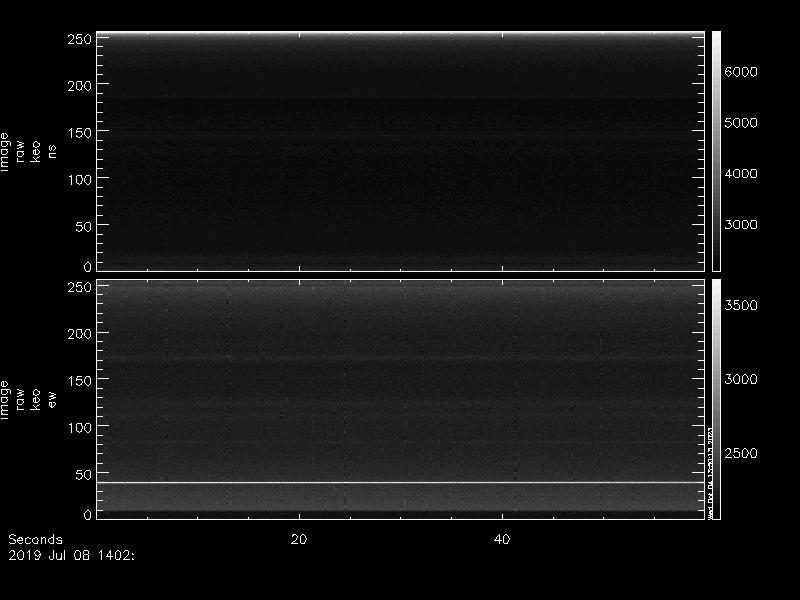Viewport: 800px width, 600px height.
Task: Click the bright horizontal line in lower plot
Action: click(x=400, y=483)
